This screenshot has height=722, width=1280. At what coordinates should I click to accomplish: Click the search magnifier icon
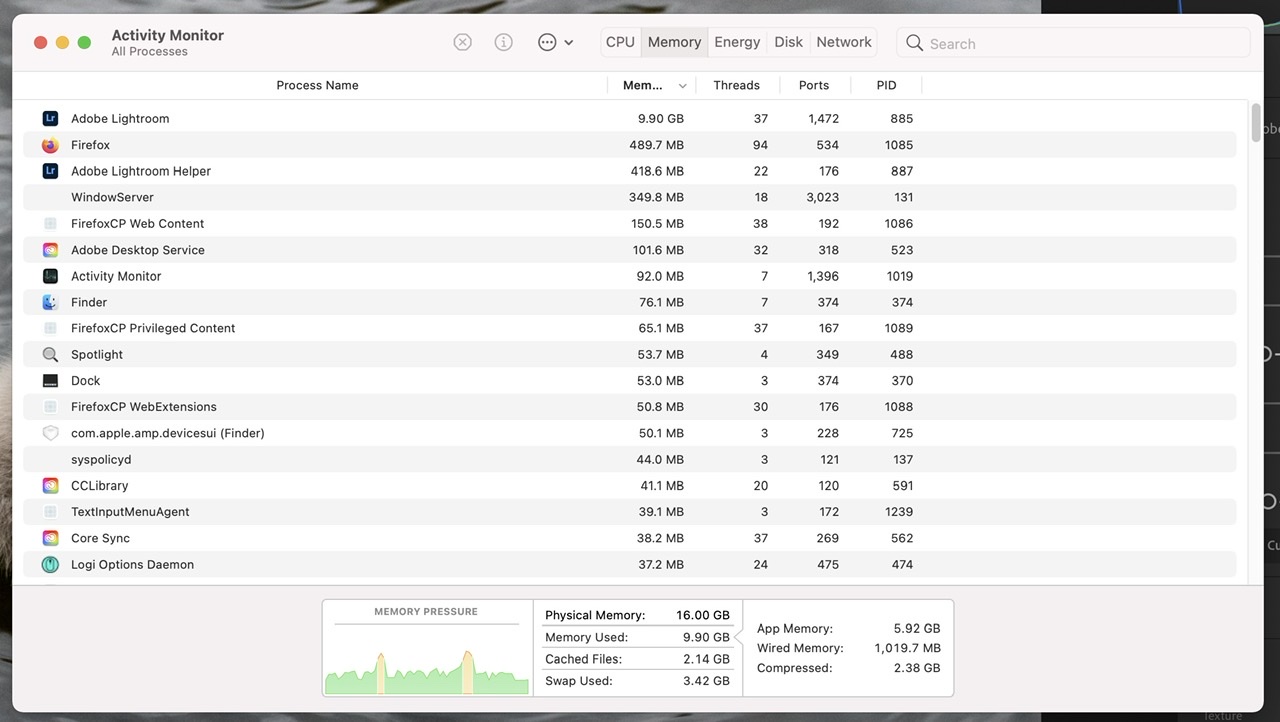(914, 43)
